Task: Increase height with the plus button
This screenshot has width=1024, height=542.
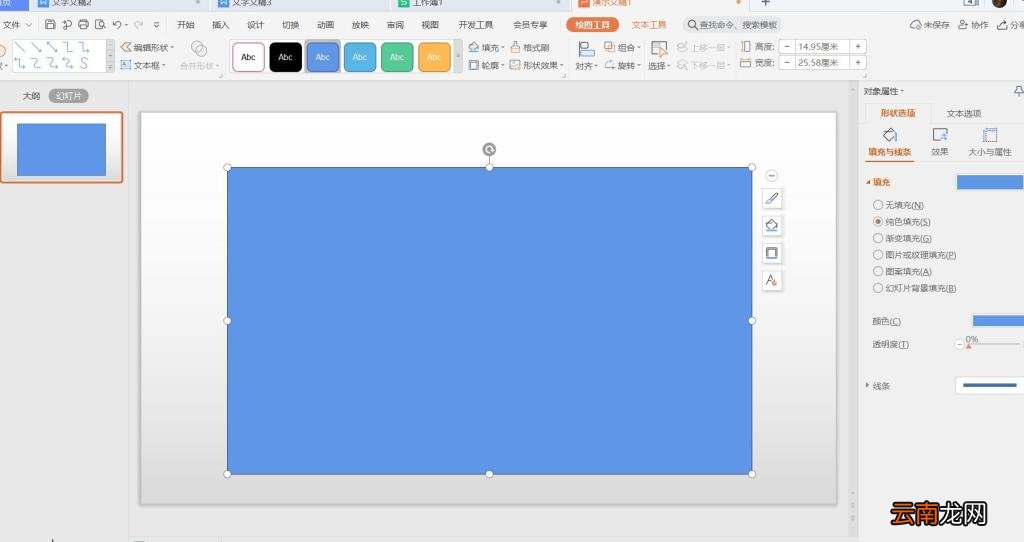Action: 857,46
